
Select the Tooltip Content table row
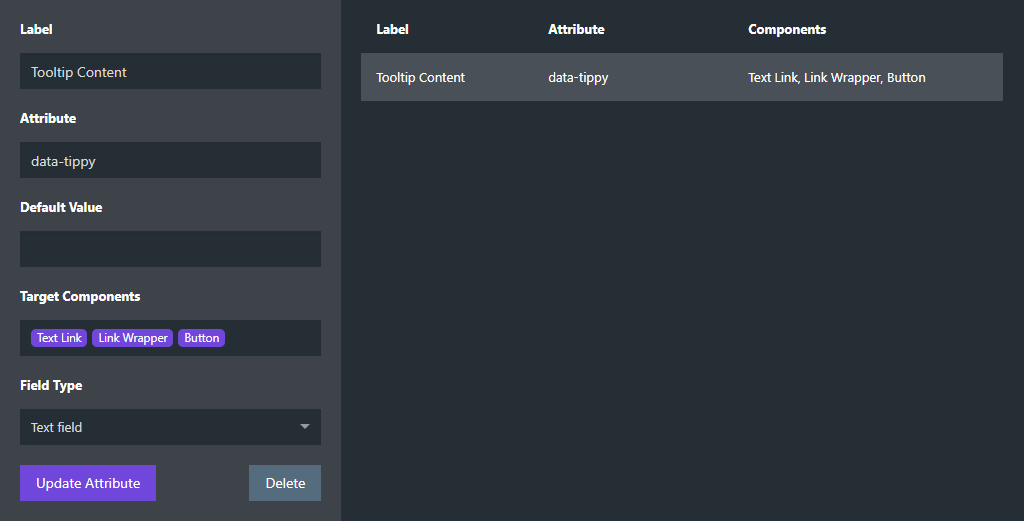coord(682,77)
